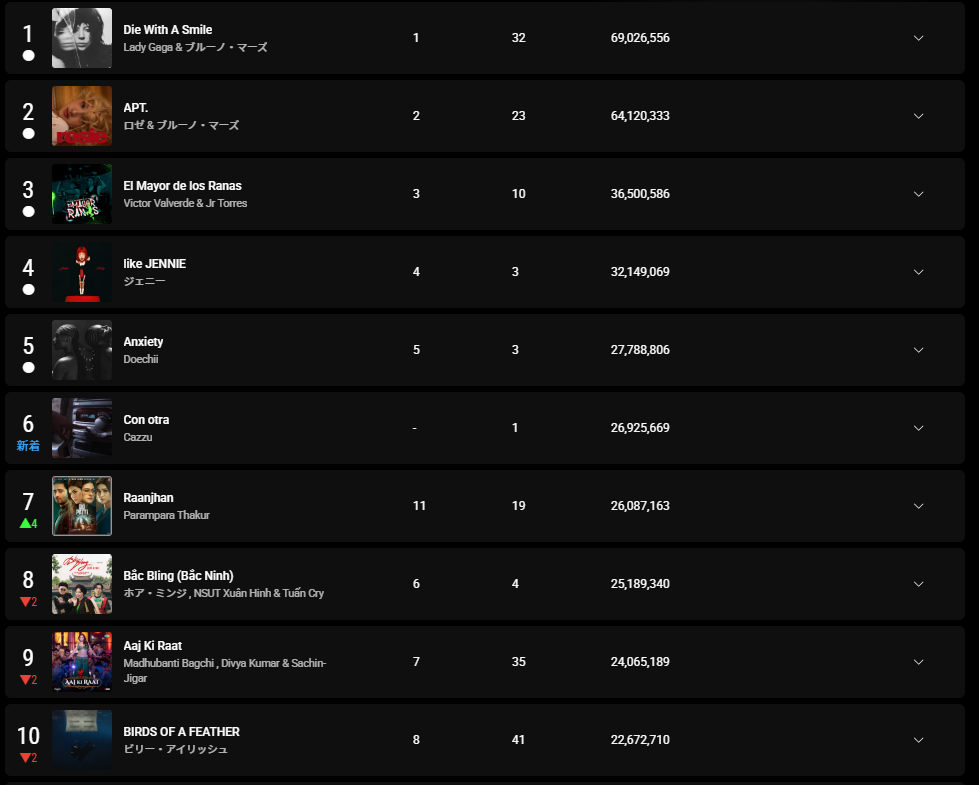The height and width of the screenshot is (785, 979).
Task: Open chevron for El Mayor de los Ranas
Action: (x=918, y=194)
